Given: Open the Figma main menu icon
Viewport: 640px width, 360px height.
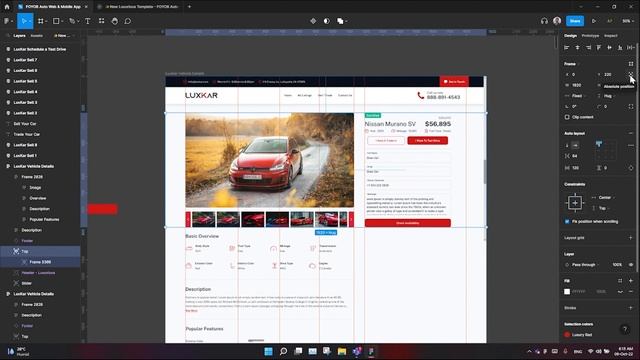Looking at the screenshot, I should (x=7, y=21).
